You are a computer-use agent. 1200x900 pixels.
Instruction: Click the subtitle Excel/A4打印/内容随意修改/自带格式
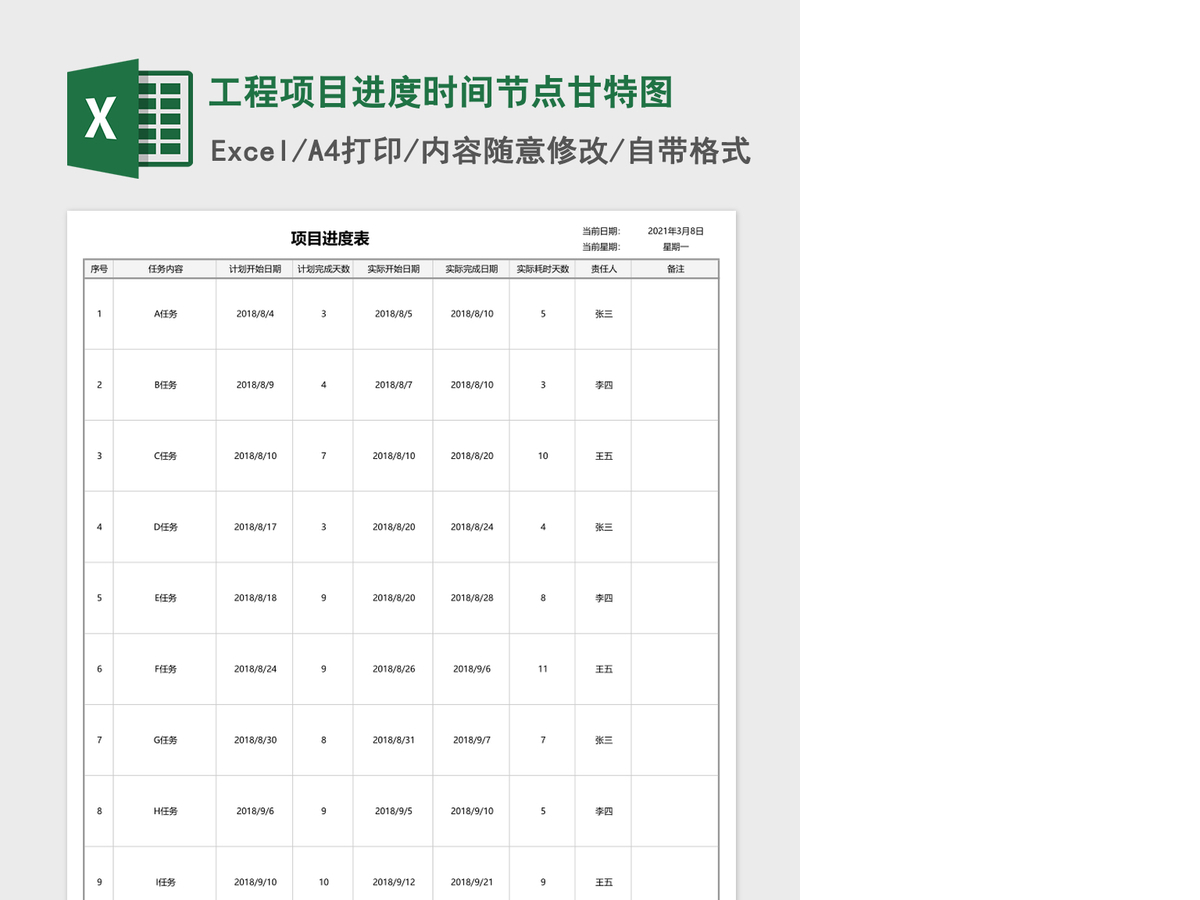click(481, 151)
